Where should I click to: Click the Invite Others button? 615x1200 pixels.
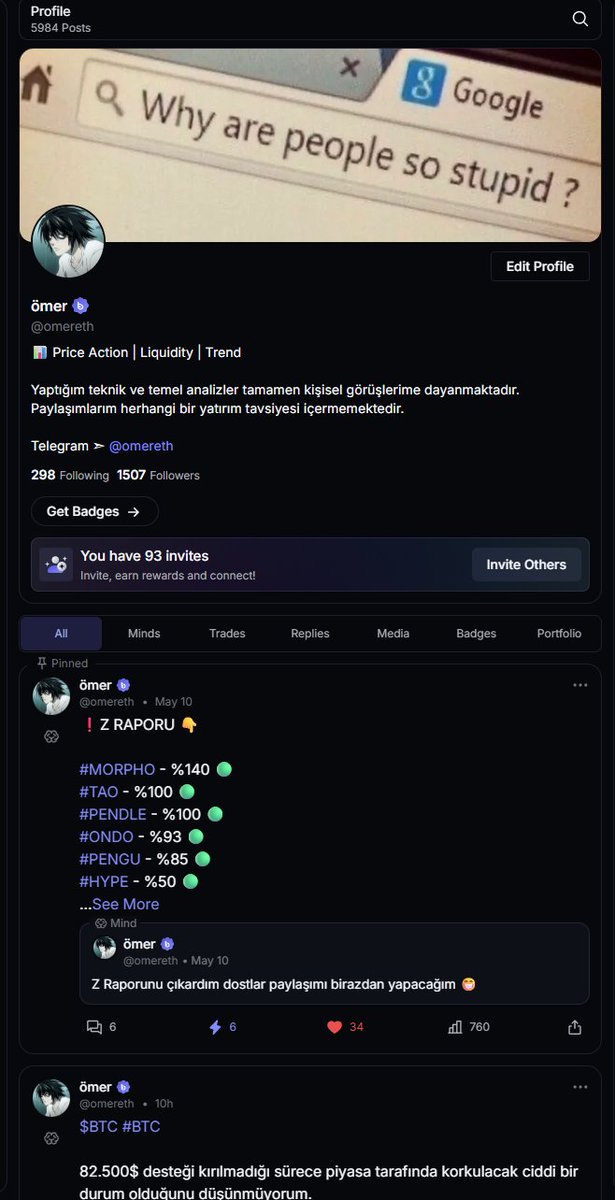click(527, 564)
